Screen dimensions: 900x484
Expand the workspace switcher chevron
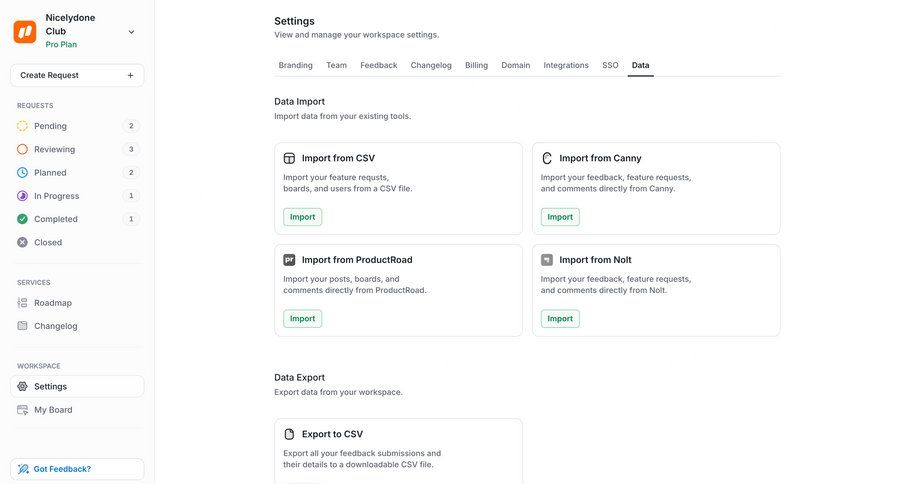coord(131,32)
